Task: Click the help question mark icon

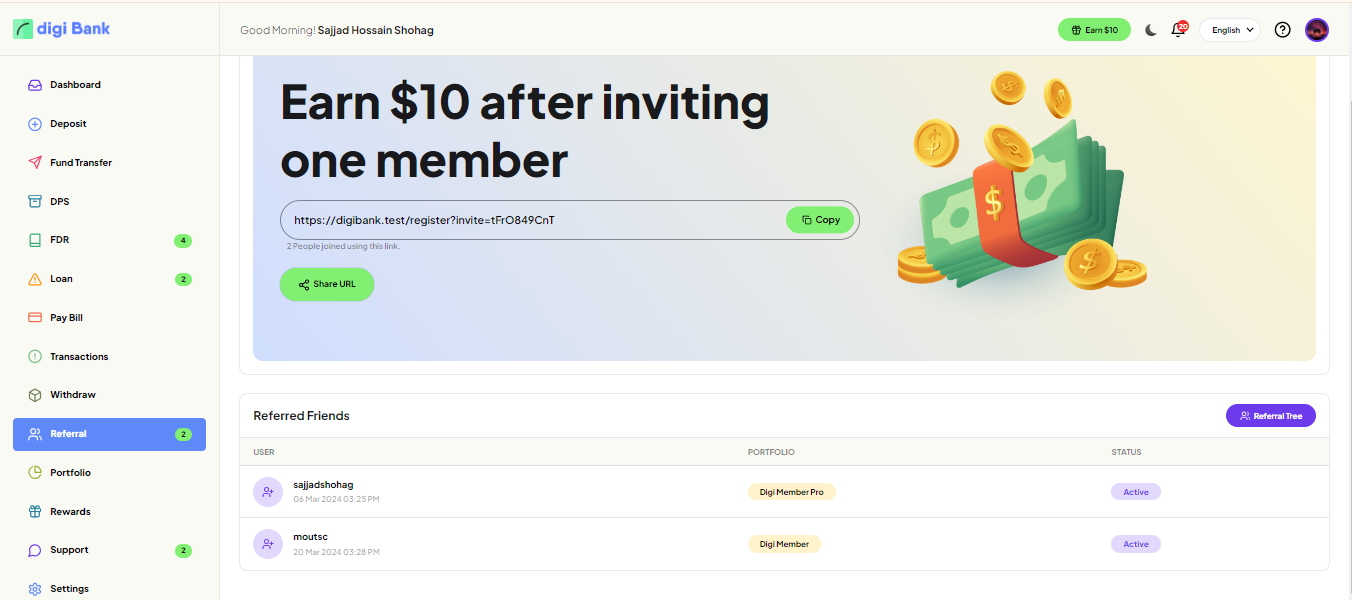Action: click(1282, 30)
